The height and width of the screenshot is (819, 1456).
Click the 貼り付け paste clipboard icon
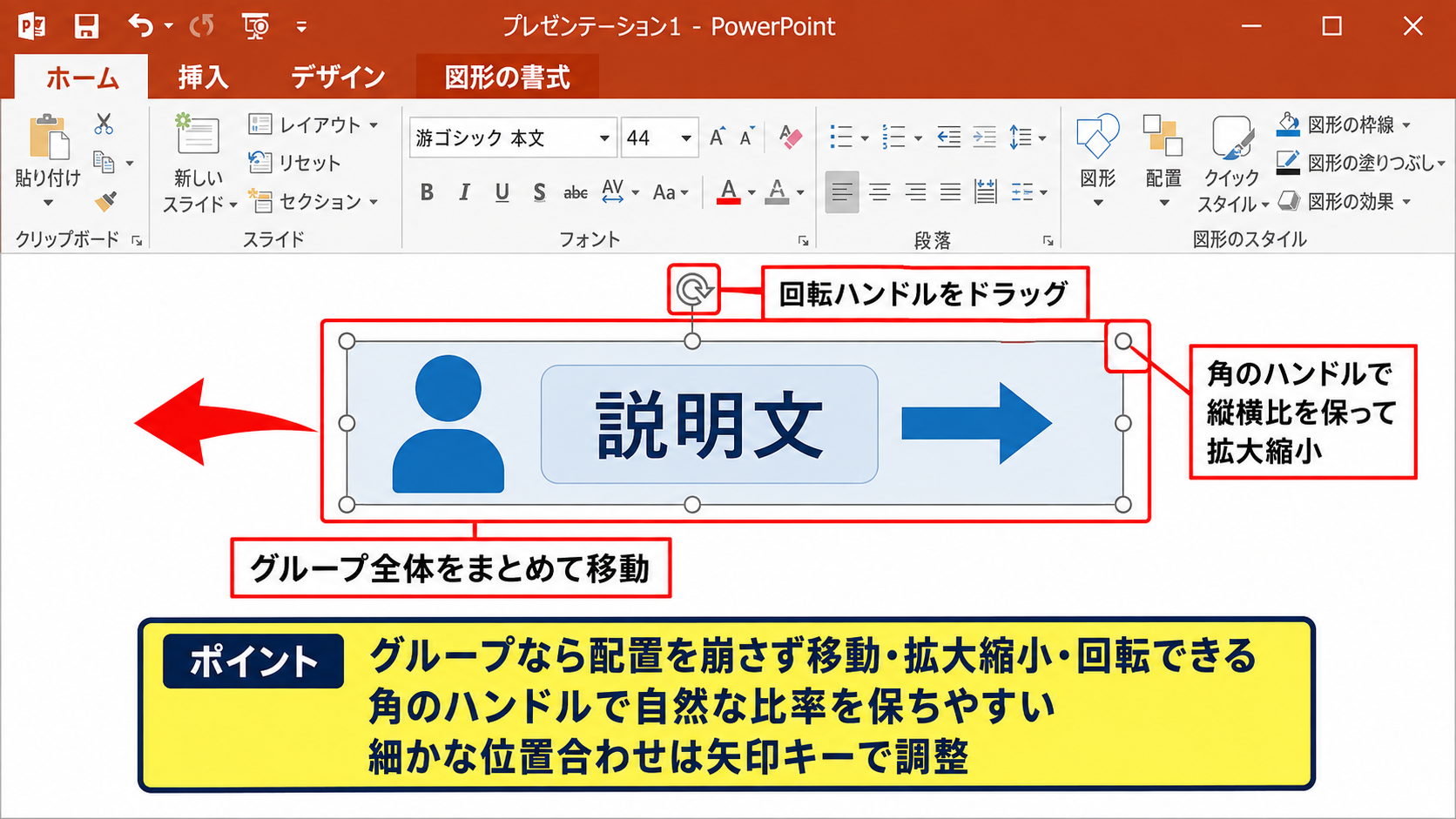coord(49,137)
